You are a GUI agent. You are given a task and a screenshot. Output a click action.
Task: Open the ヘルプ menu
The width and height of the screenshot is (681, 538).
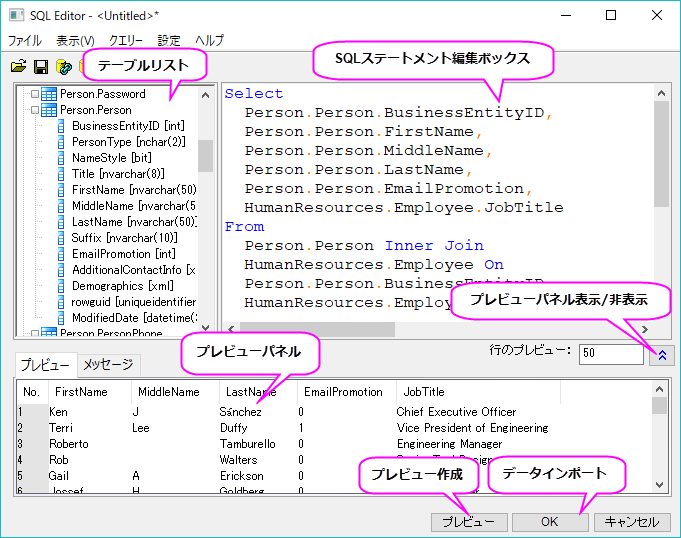[210, 40]
